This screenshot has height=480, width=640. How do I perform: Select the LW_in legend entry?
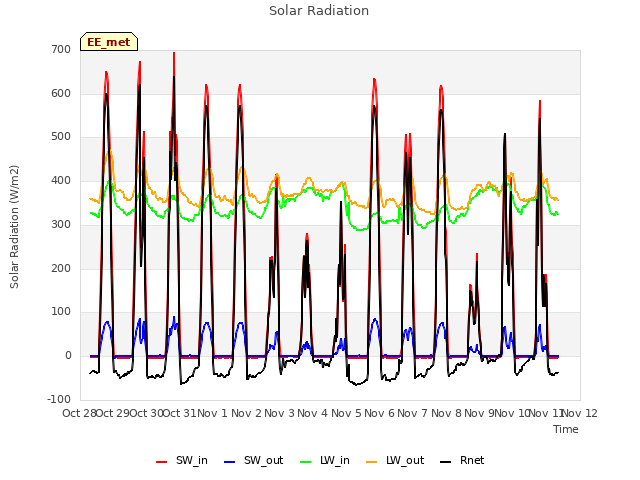point(325,461)
